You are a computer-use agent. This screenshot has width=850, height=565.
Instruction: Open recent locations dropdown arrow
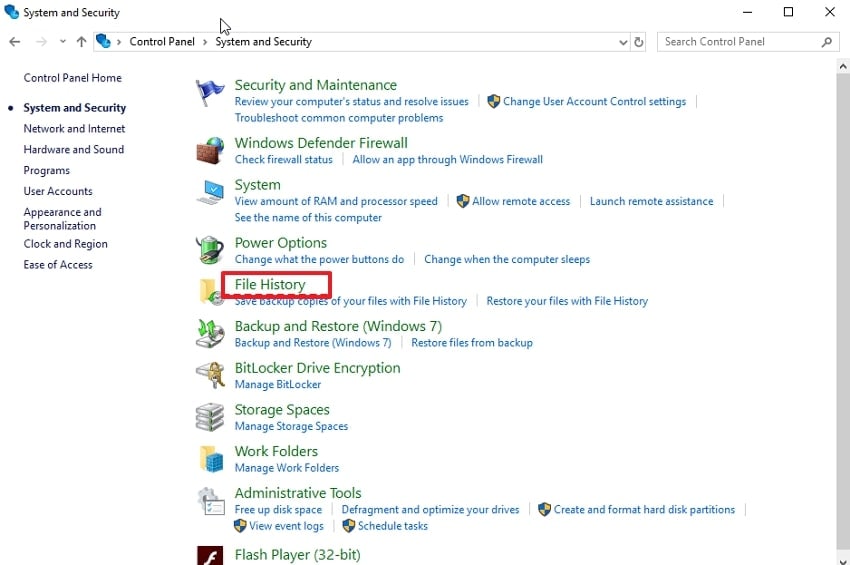(x=63, y=42)
